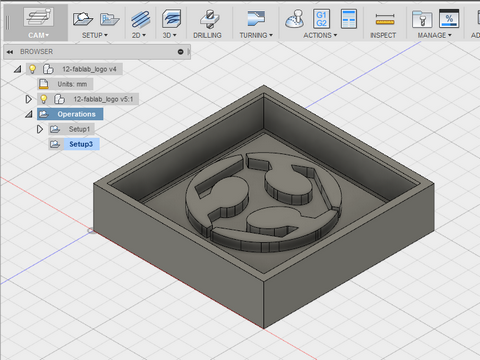Collapse the 12-fablab_logo v4 root node
Image resolution: width=480 pixels, height=360 pixels.
[18, 69]
